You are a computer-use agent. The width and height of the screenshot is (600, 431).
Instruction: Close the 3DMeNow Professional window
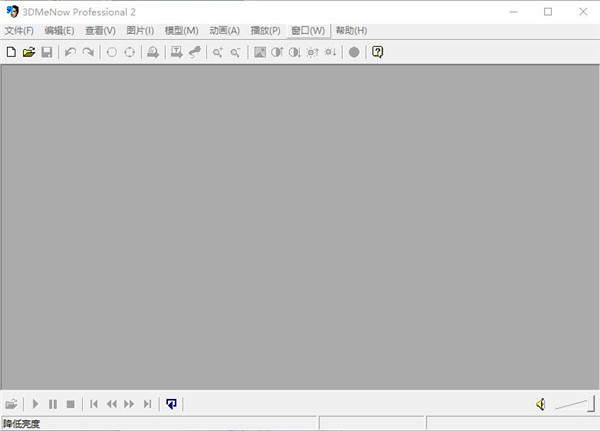coord(583,12)
